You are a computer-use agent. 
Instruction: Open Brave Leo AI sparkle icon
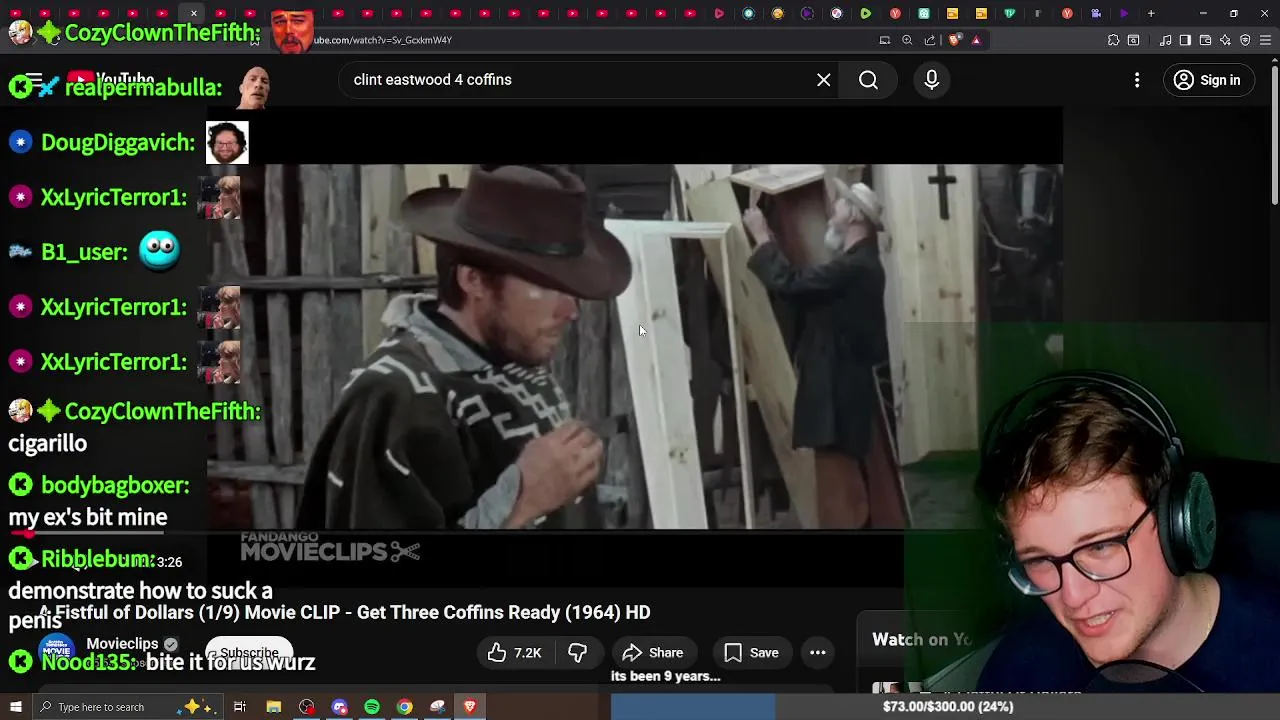(x=1225, y=40)
